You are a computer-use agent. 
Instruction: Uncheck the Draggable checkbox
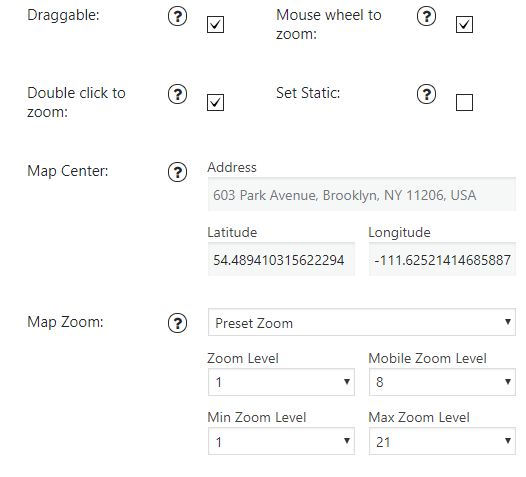215,24
